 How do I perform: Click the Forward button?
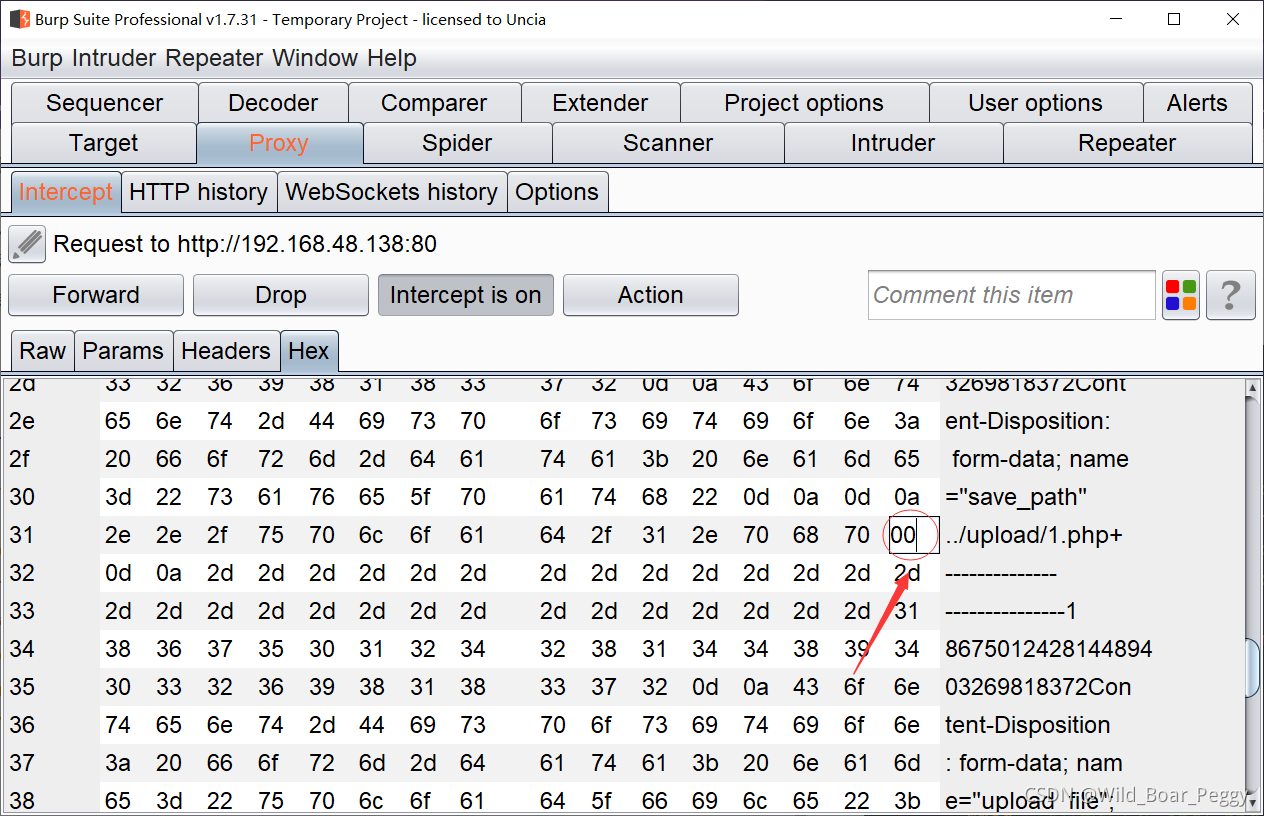pos(96,295)
